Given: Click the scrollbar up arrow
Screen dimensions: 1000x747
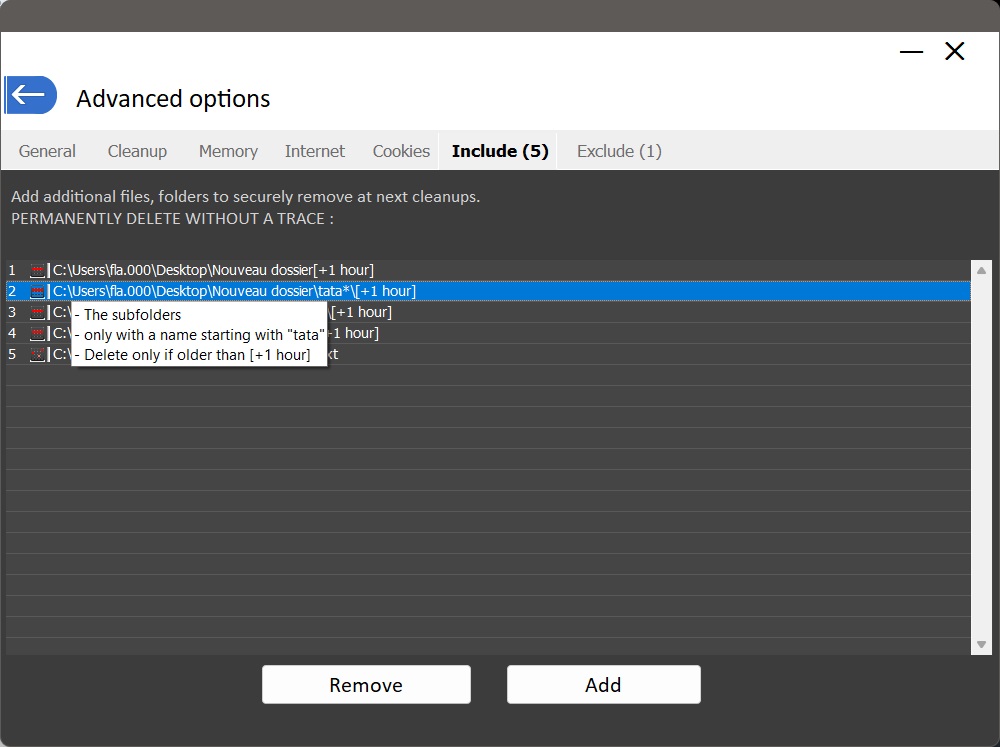Looking at the screenshot, I should [981, 270].
